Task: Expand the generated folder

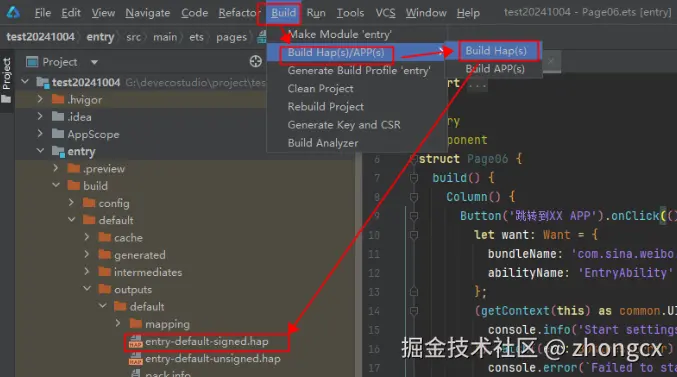Action: pos(87,254)
